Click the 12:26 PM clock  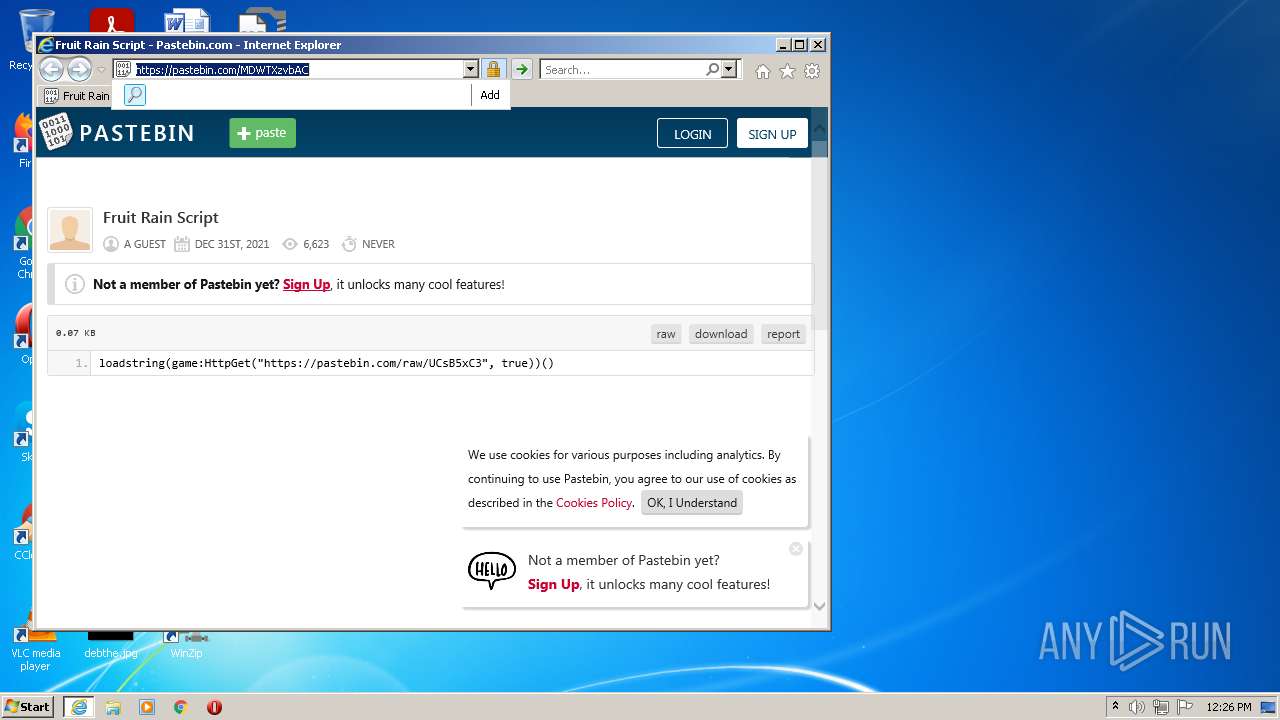[1229, 707]
